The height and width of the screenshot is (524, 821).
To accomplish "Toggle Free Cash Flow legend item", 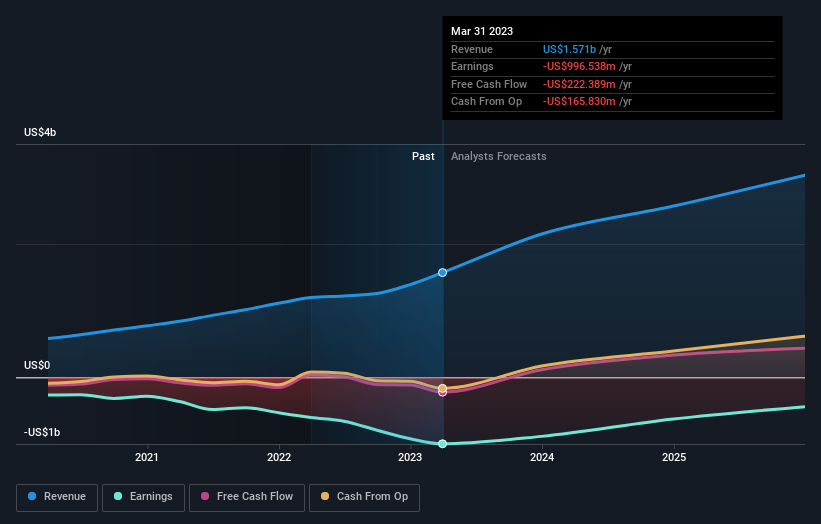I will (246, 496).
